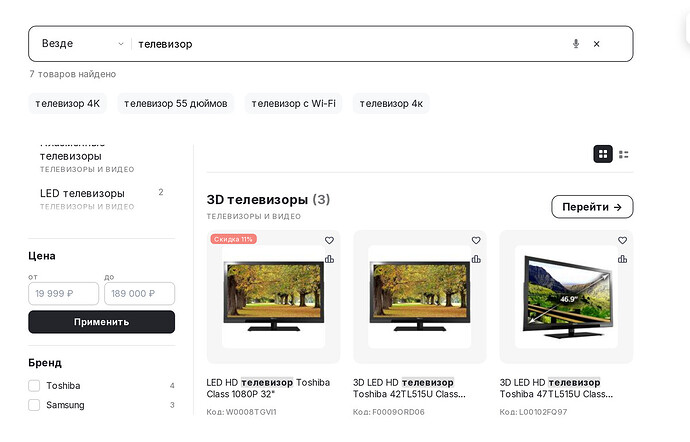Open the Toshiba 42TL515U product image
The width and height of the screenshot is (690, 442).
[x=420, y=297]
